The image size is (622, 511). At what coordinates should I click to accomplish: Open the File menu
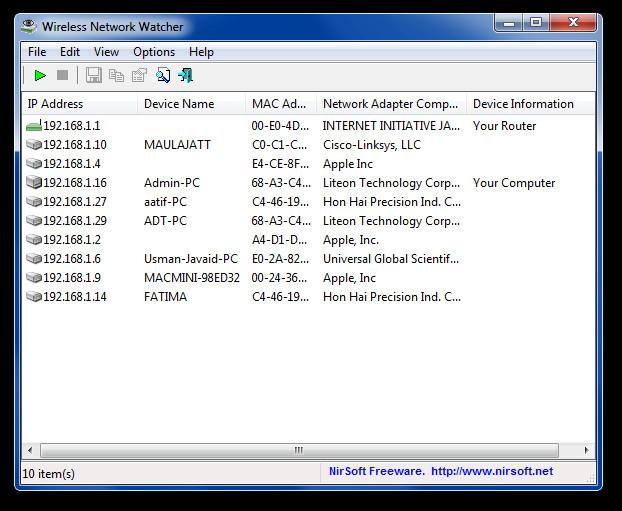37,52
